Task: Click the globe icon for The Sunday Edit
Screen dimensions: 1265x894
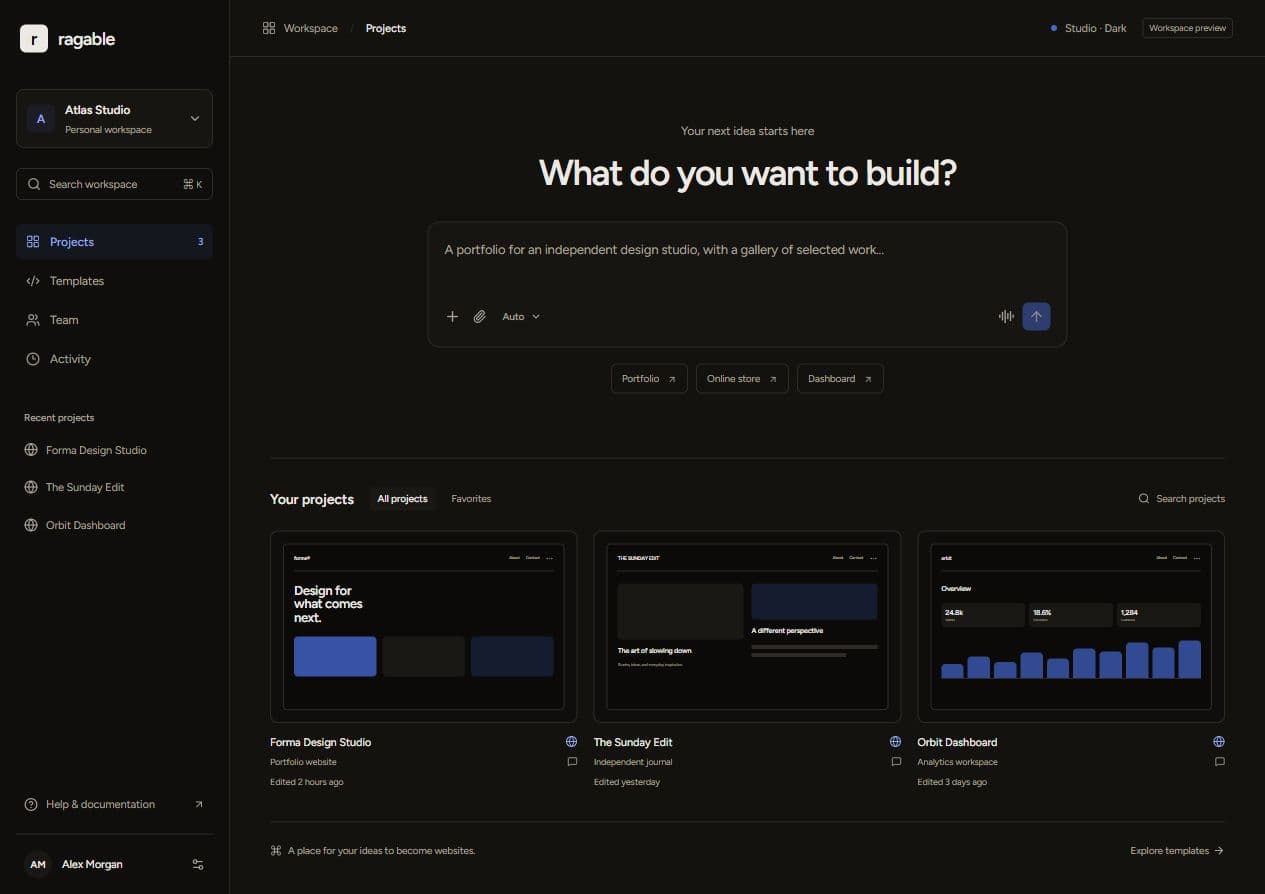Action: click(895, 742)
